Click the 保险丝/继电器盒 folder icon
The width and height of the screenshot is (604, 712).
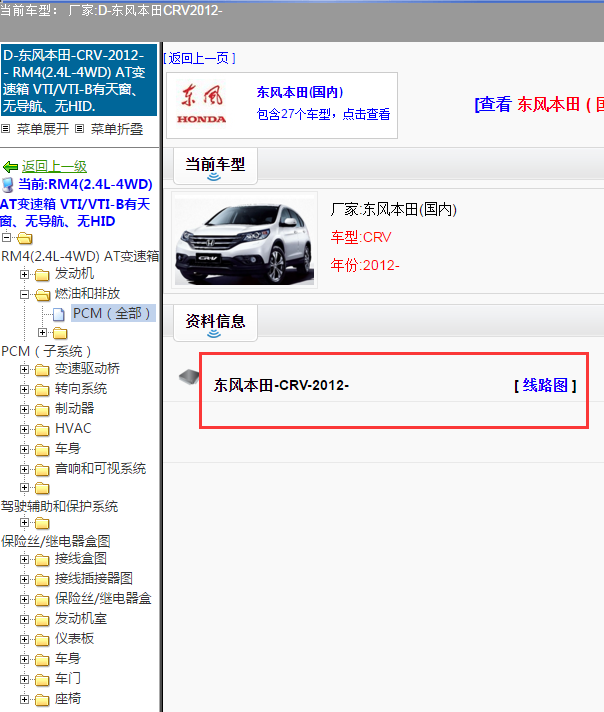point(42,600)
